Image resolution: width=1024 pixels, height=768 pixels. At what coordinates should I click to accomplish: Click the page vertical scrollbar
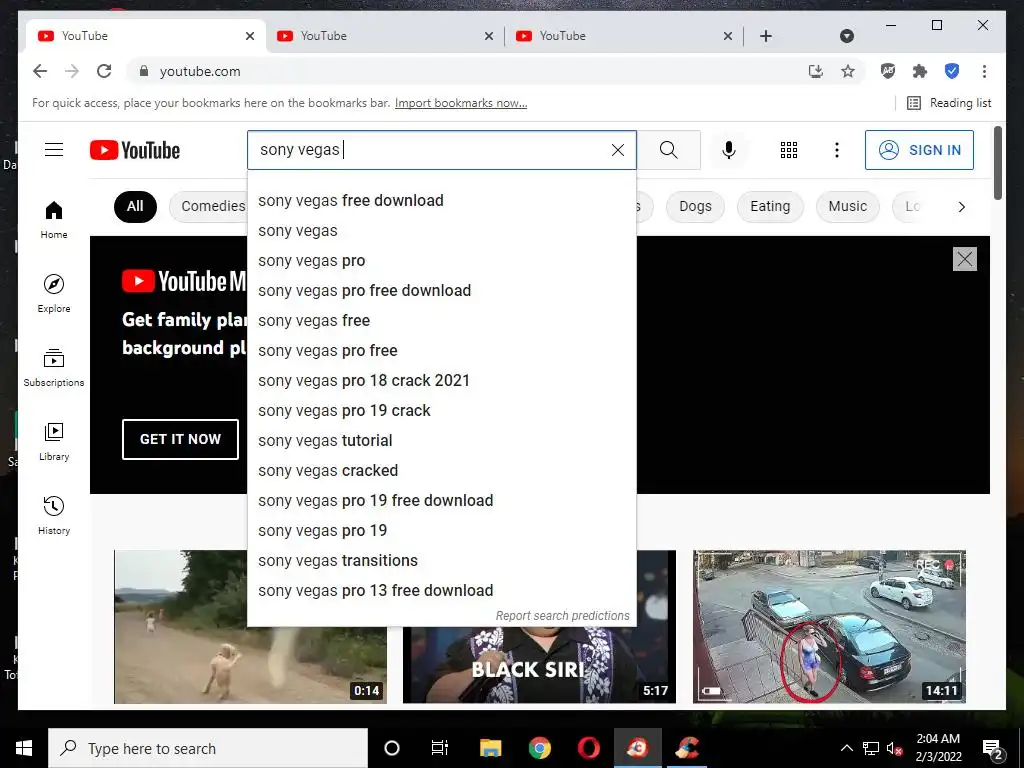point(997,163)
